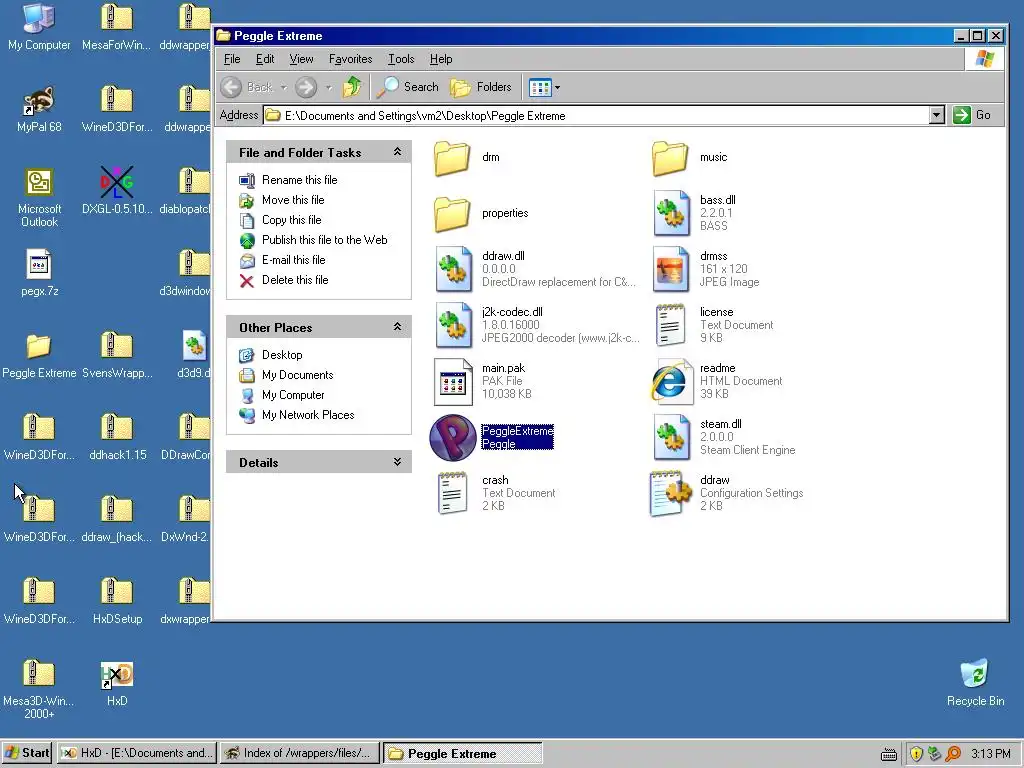Select the j2k-codec.dll file

tap(454, 325)
